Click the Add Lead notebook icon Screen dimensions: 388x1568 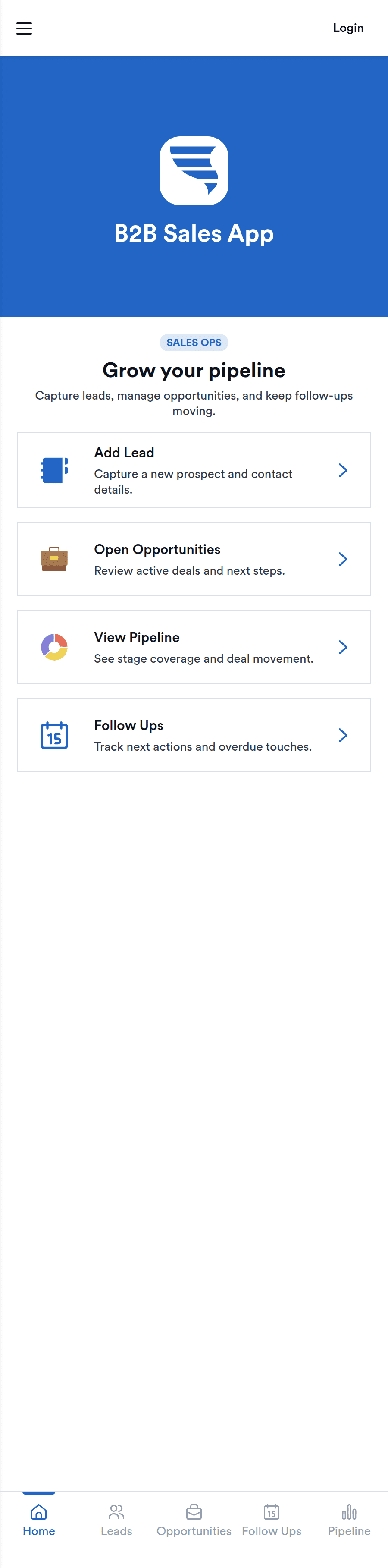click(x=54, y=470)
